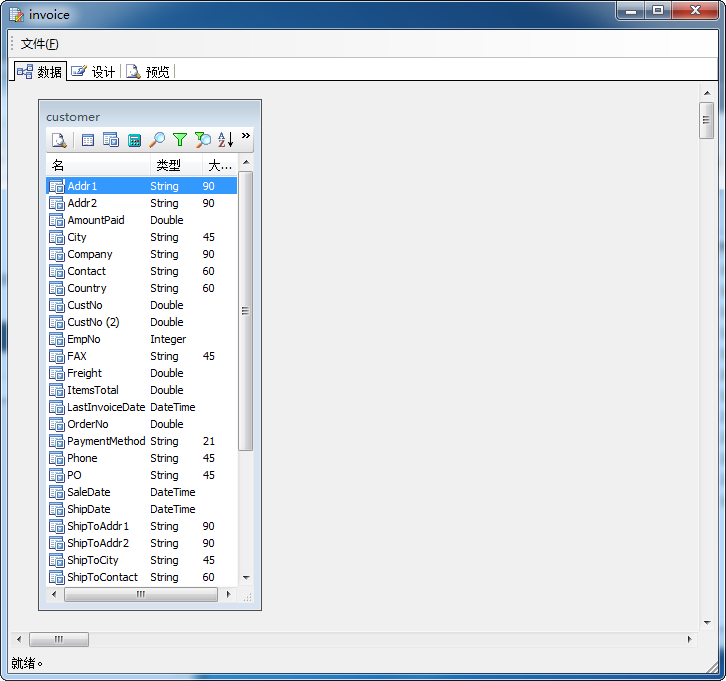
Task: Open the 文件(F) menu
Action: 39,44
